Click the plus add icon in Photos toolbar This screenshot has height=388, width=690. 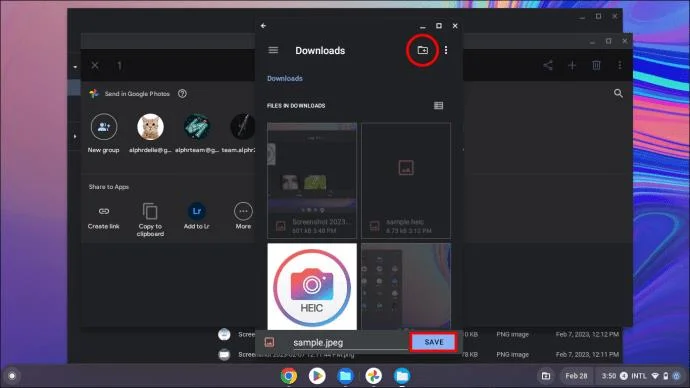coord(572,66)
